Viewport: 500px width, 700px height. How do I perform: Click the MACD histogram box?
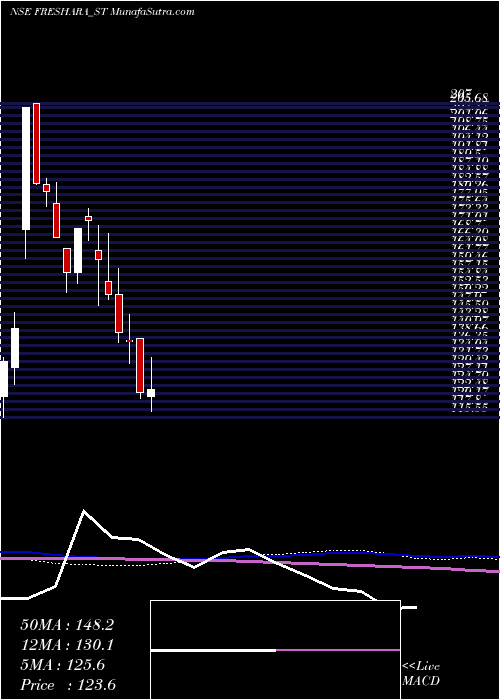click(275, 650)
